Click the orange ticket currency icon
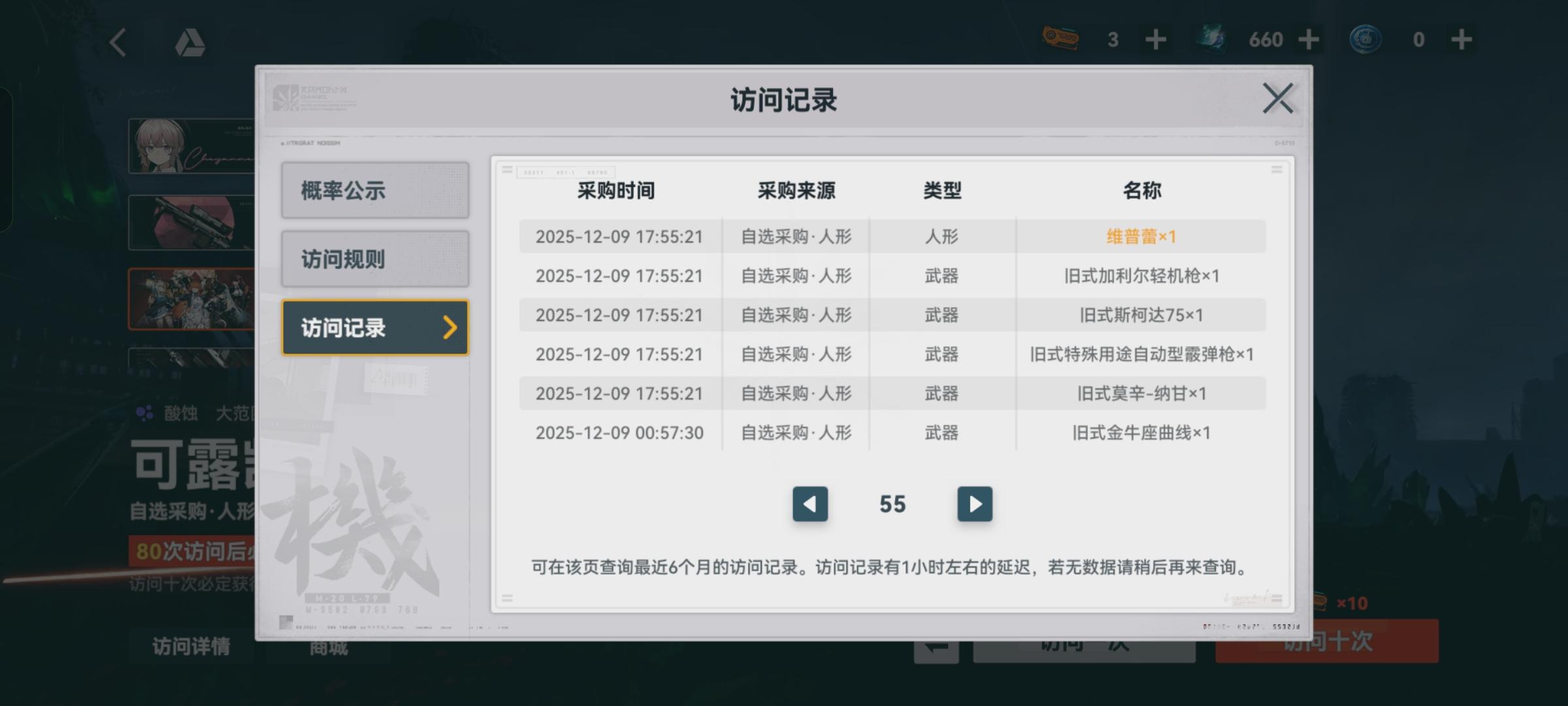The height and width of the screenshot is (706, 1568). pyautogui.click(x=1060, y=39)
